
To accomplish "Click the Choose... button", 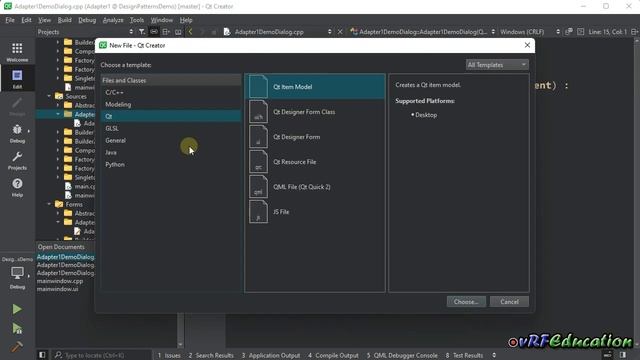I will pos(466,302).
